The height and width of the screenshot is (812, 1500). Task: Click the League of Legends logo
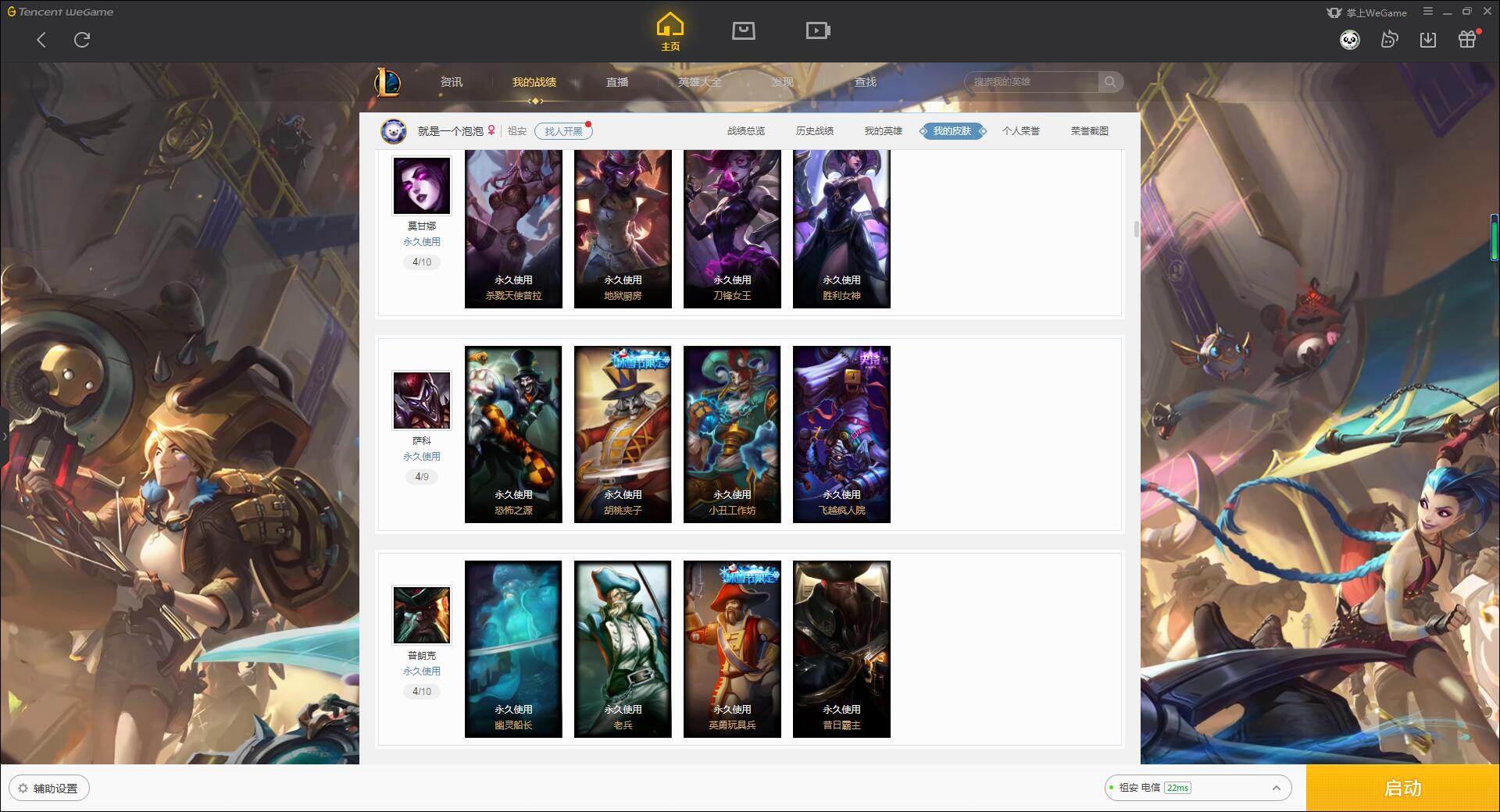[387, 82]
